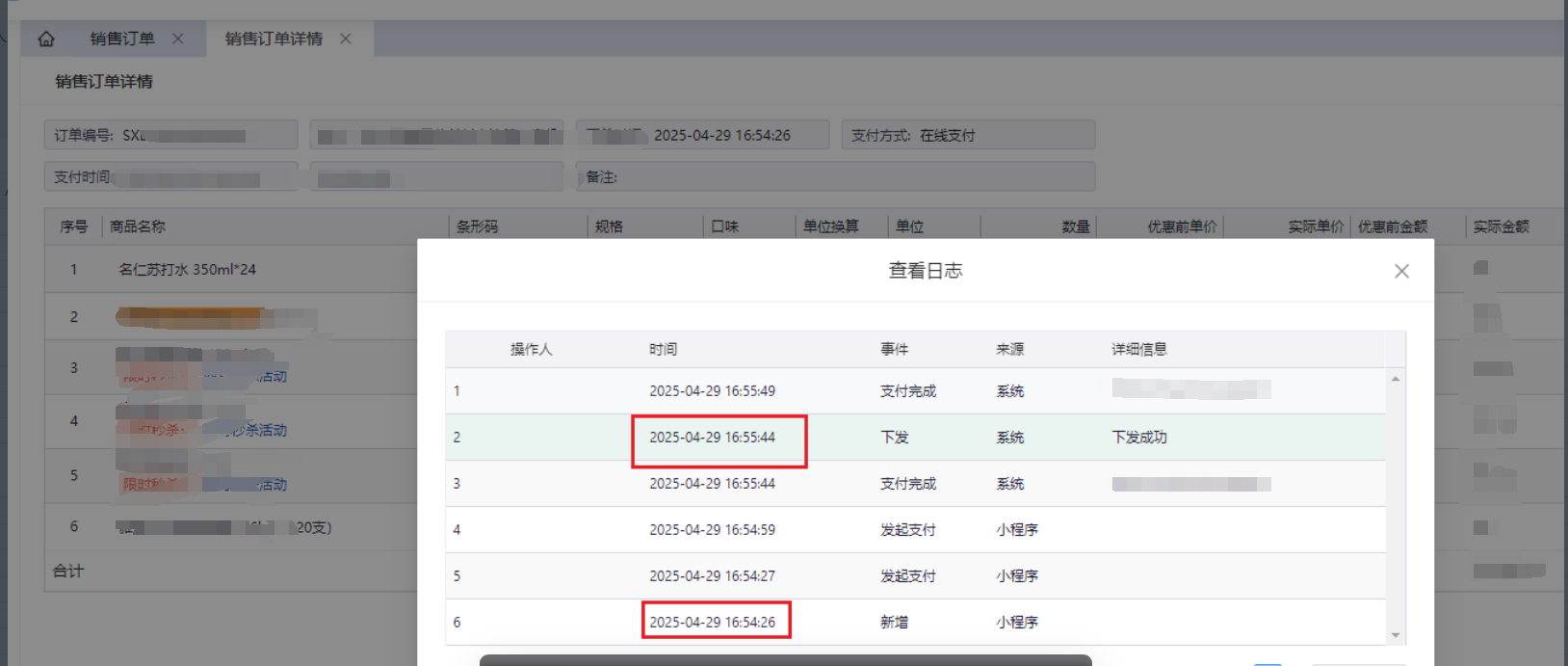Viewport: 1568px width, 666px height.
Task: Click 详细信息 column header
Action: [x=1139, y=349]
